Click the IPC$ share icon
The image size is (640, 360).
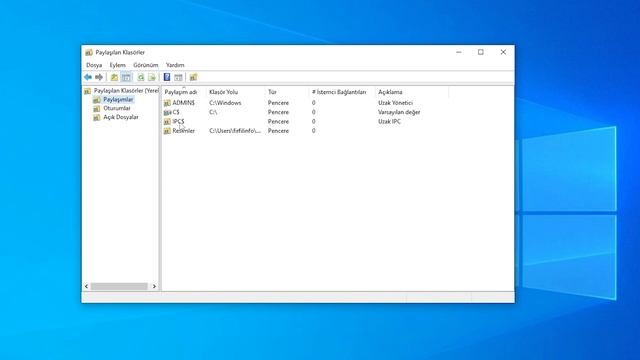[167, 122]
